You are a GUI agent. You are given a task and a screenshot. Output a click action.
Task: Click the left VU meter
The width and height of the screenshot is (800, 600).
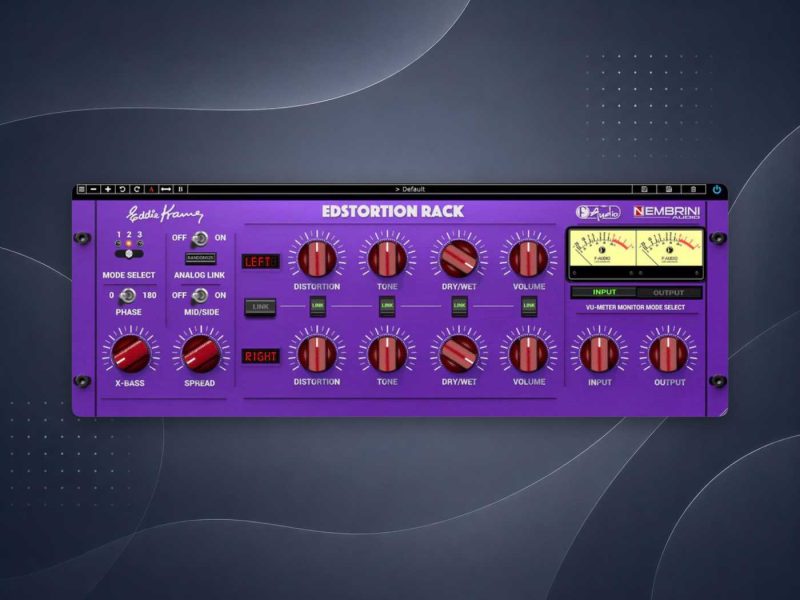[603, 249]
